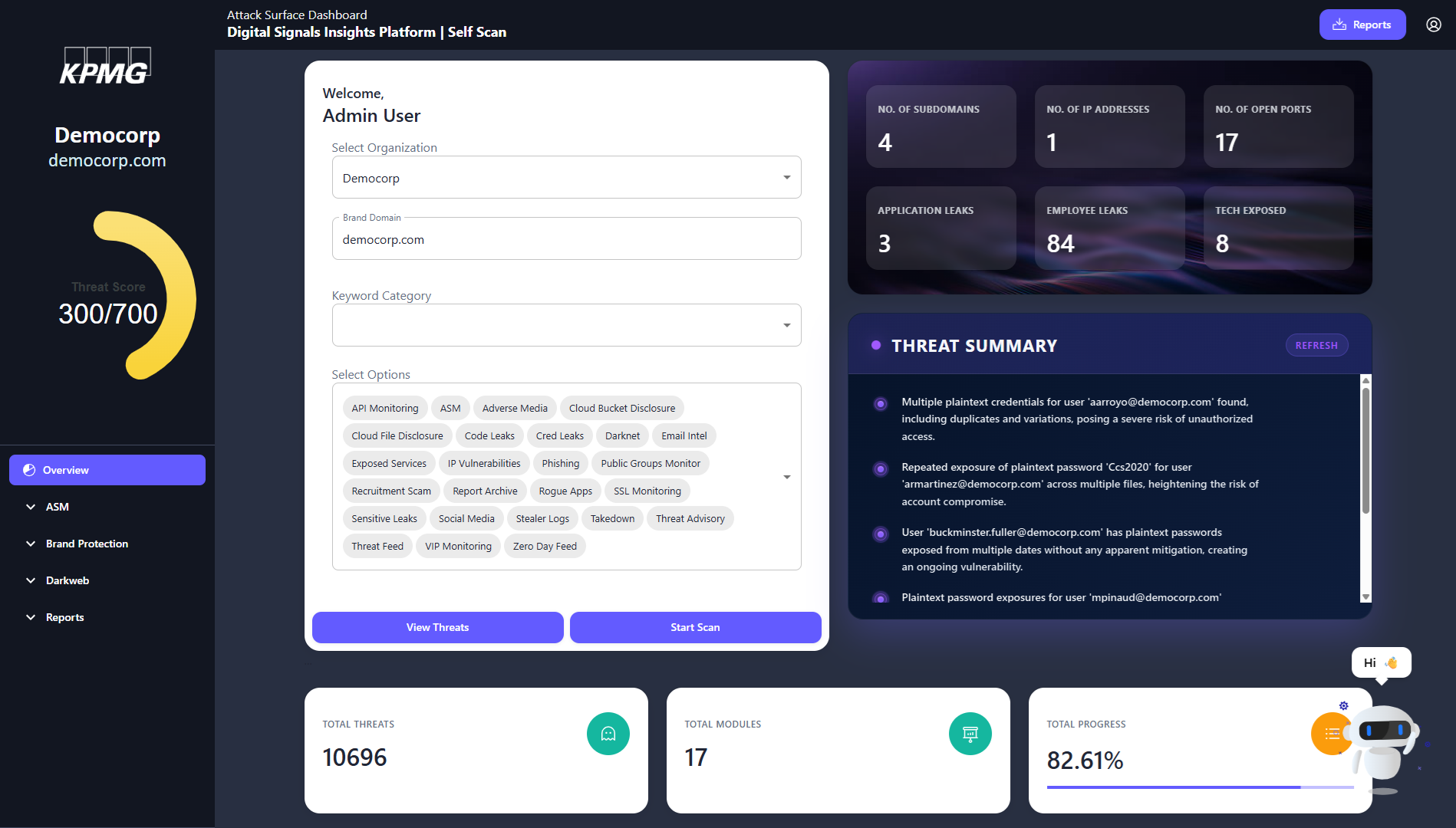Click the user account profile icon
The height and width of the screenshot is (828, 1456).
[x=1433, y=25]
